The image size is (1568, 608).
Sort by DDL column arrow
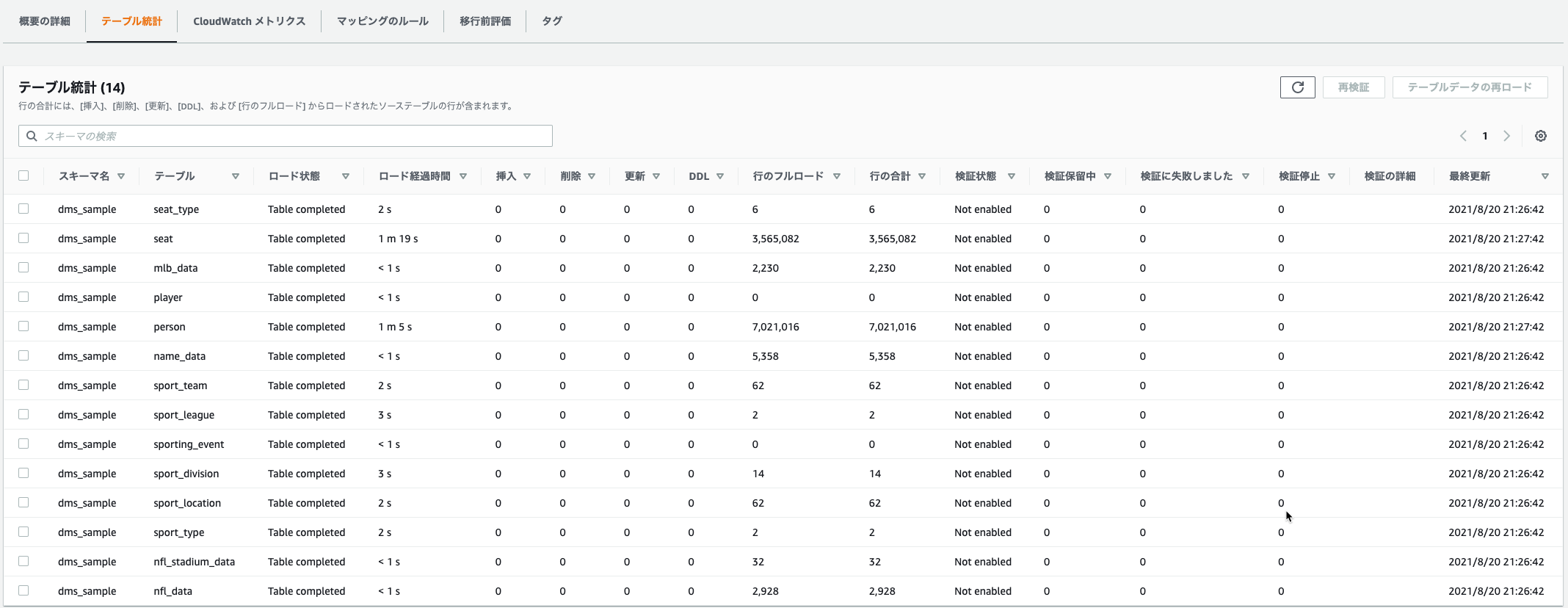pos(720,176)
